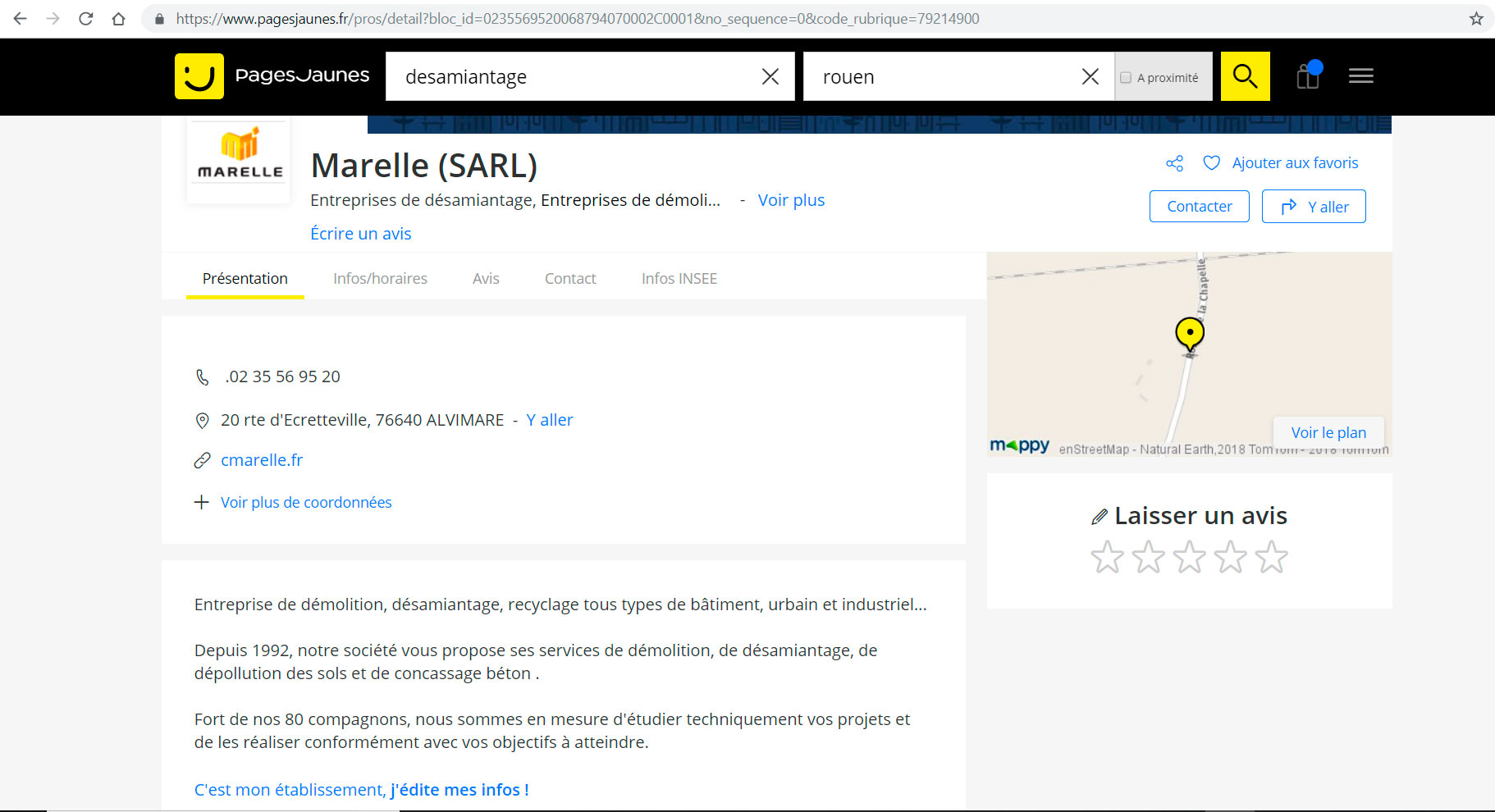Click the PagesJaunes smiley logo
The height and width of the screenshot is (812, 1495).
(199, 76)
